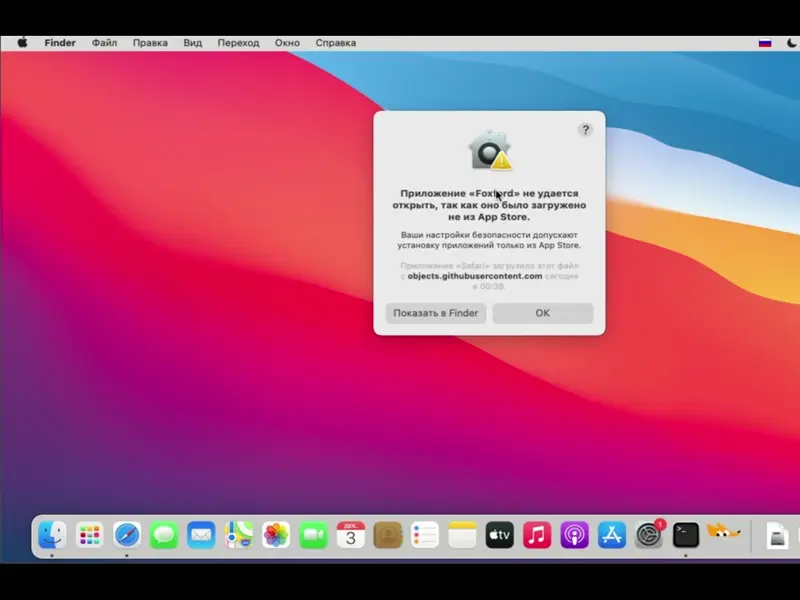Open Reminders from the Dock
Viewport: 800px width, 600px height.
click(x=425, y=535)
